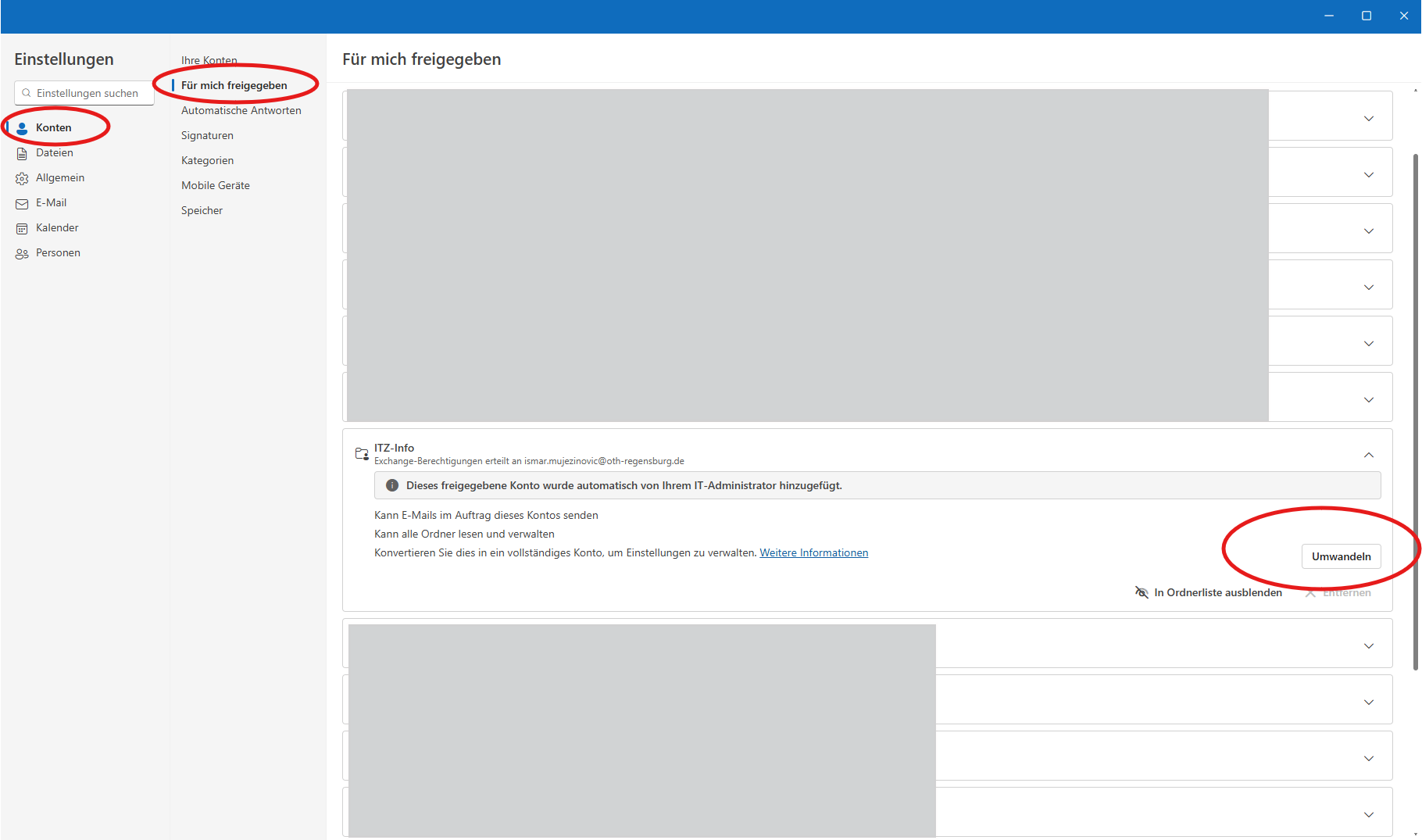Click the Allgemein gear icon
The image size is (1422, 840).
(22, 178)
